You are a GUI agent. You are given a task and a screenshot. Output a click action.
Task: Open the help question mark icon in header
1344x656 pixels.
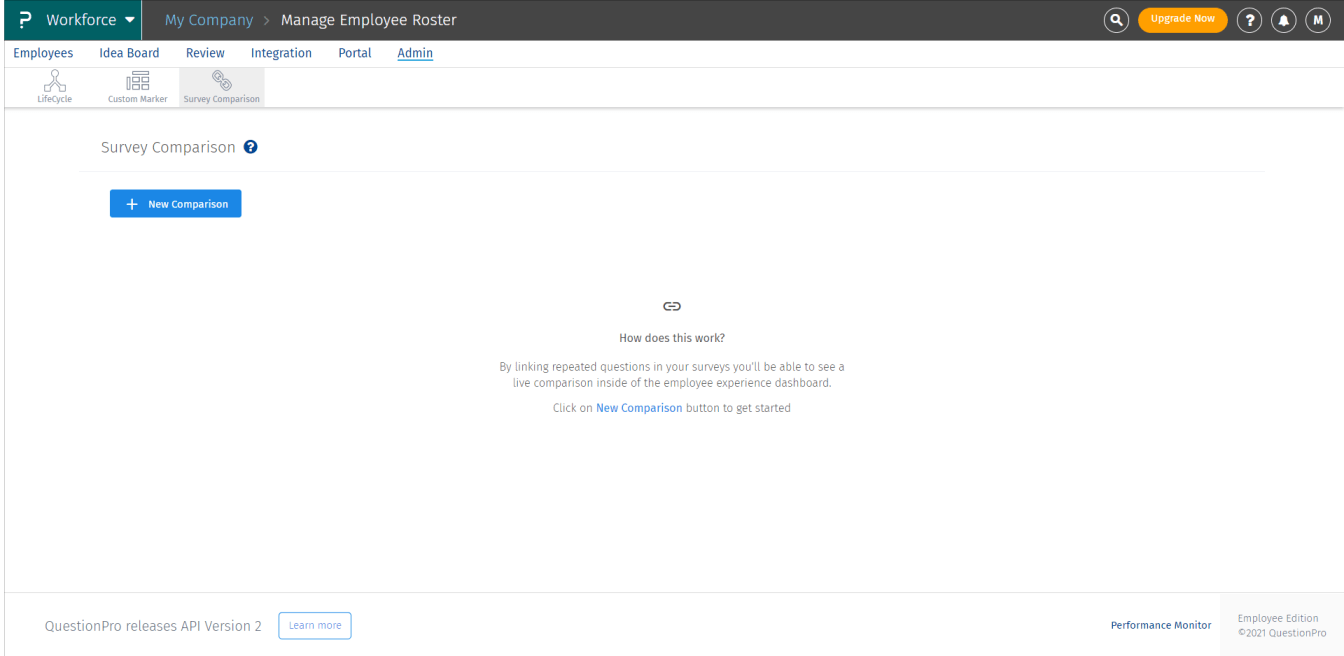point(1249,19)
